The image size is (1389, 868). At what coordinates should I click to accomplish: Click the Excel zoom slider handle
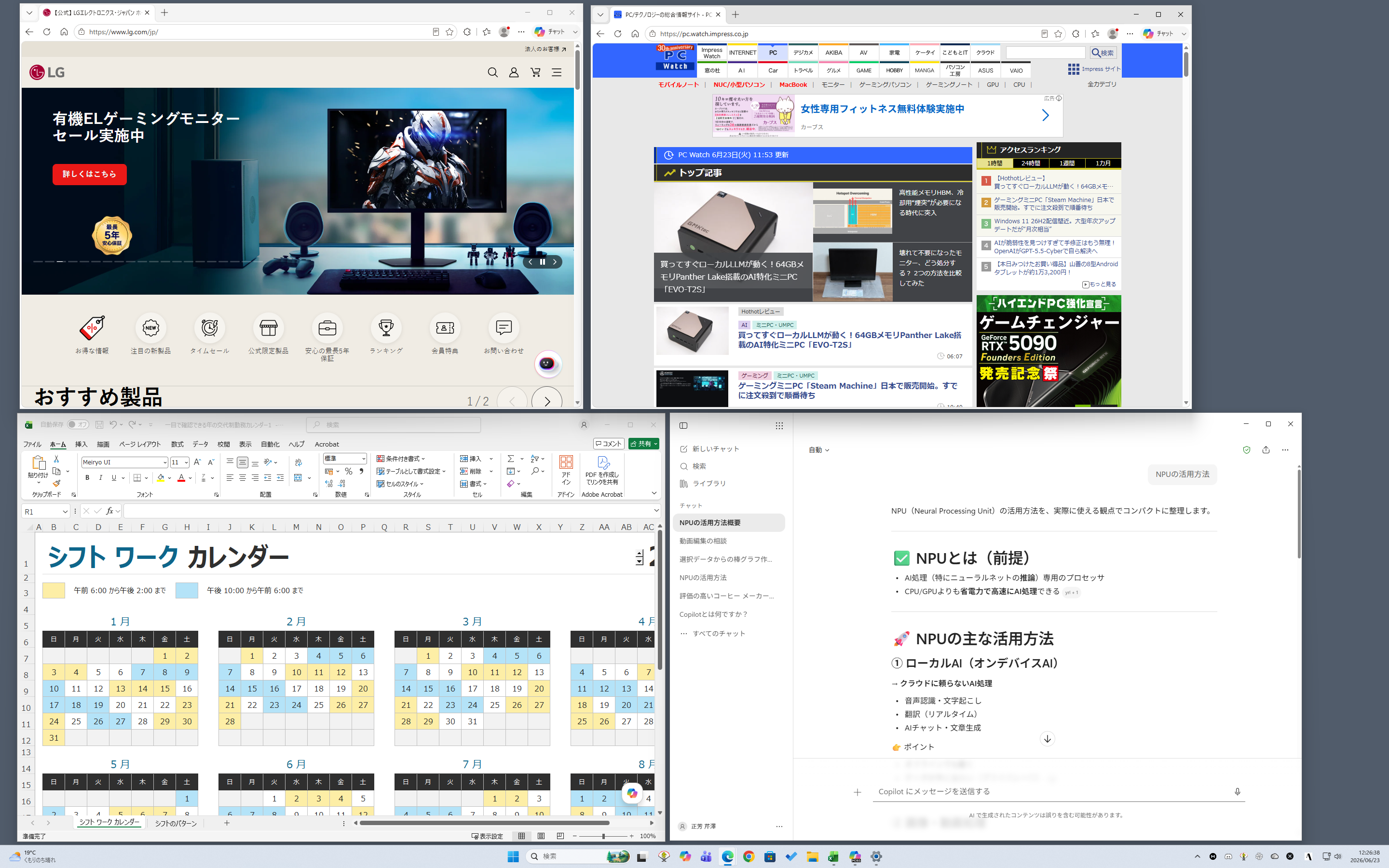tap(603, 837)
